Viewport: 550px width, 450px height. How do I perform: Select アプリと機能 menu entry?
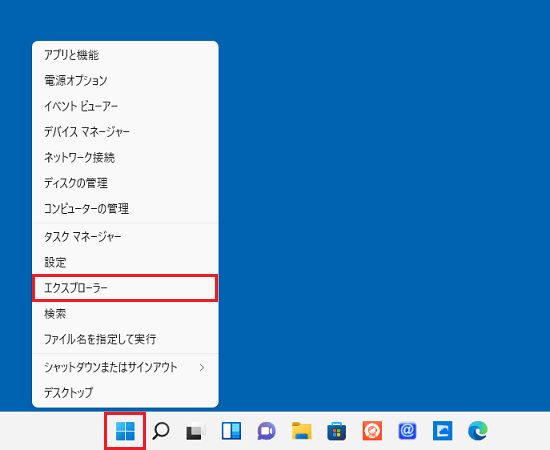[125, 55]
